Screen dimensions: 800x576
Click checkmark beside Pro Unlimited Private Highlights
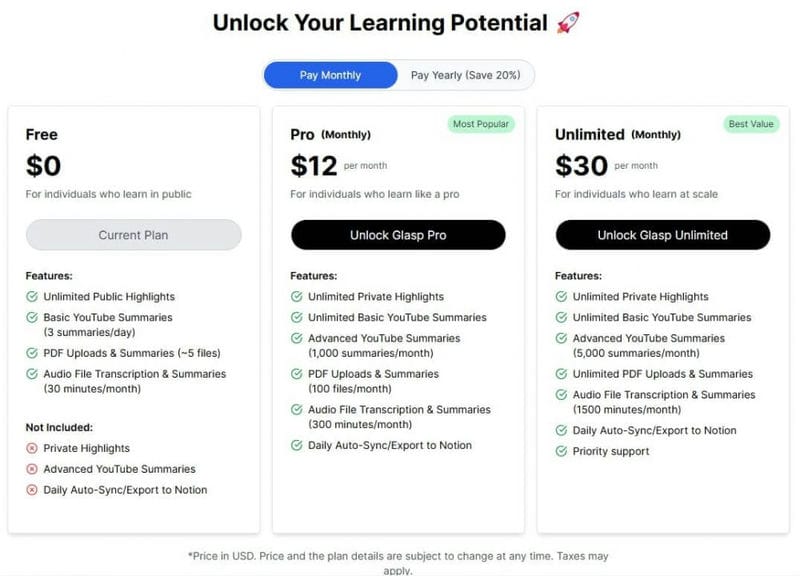[296, 296]
